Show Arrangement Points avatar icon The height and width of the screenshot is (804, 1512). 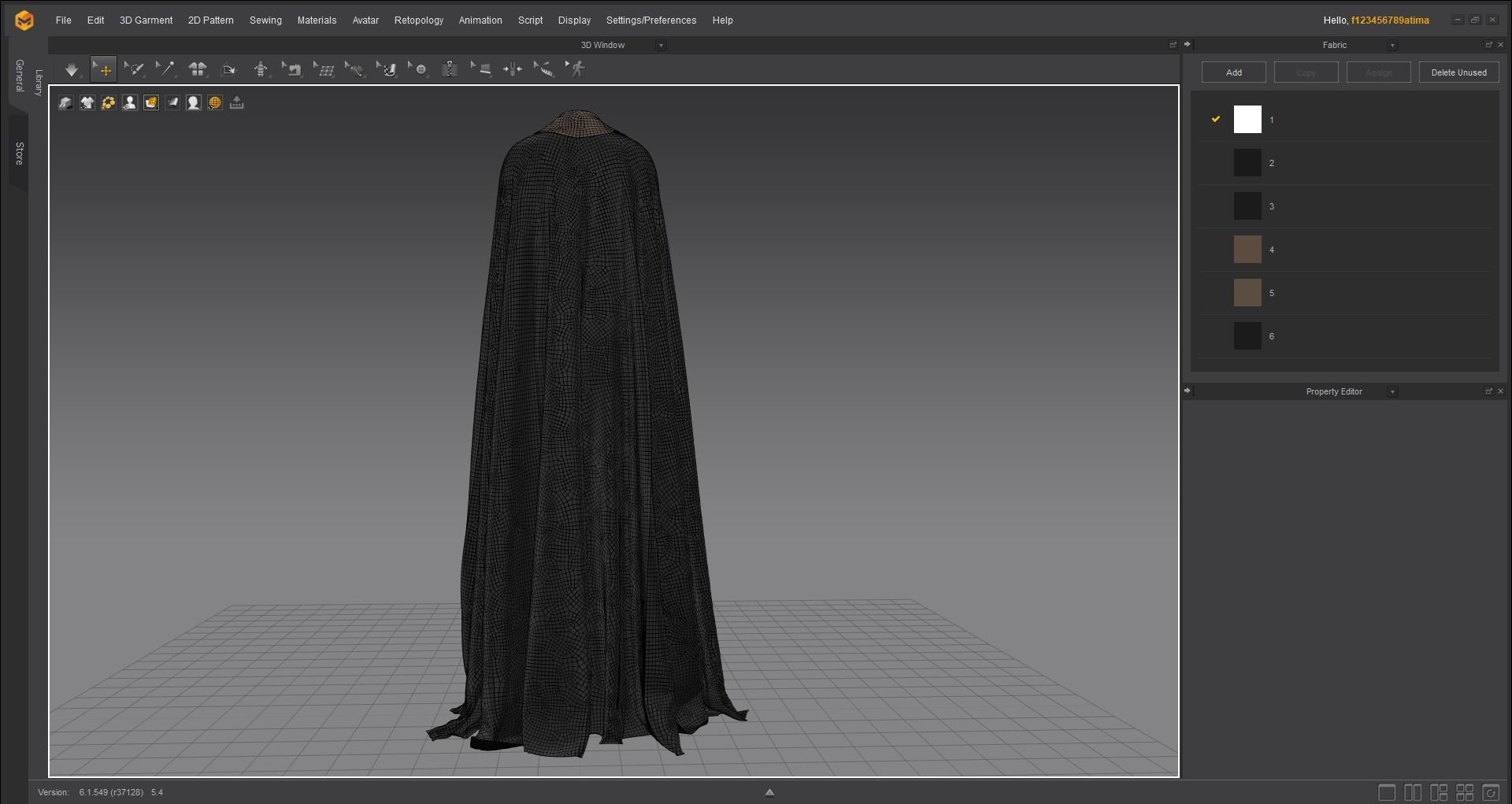pyautogui.click(x=261, y=70)
